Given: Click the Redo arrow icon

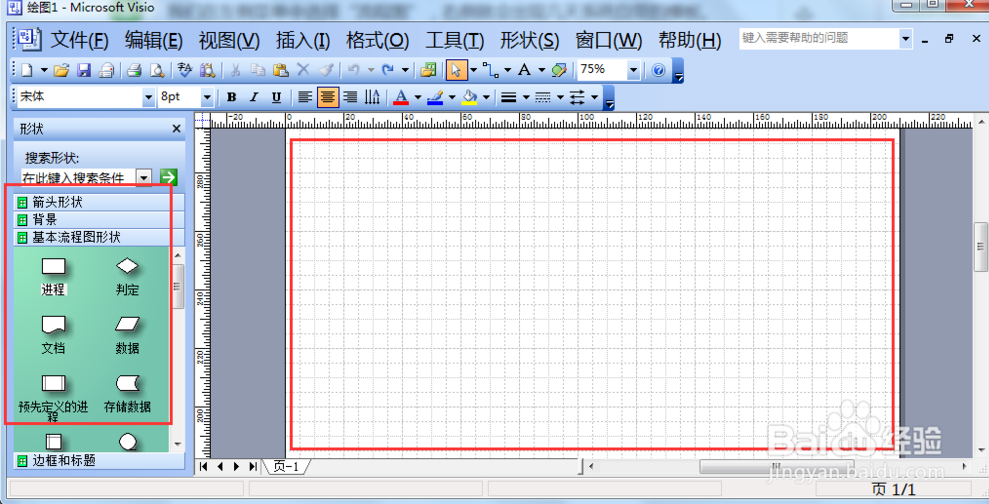Looking at the screenshot, I should 388,70.
